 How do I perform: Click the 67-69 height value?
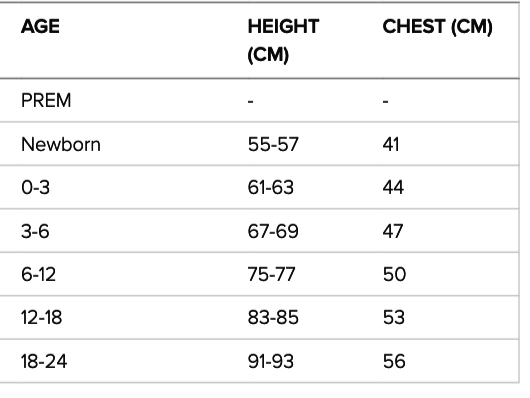tap(273, 231)
